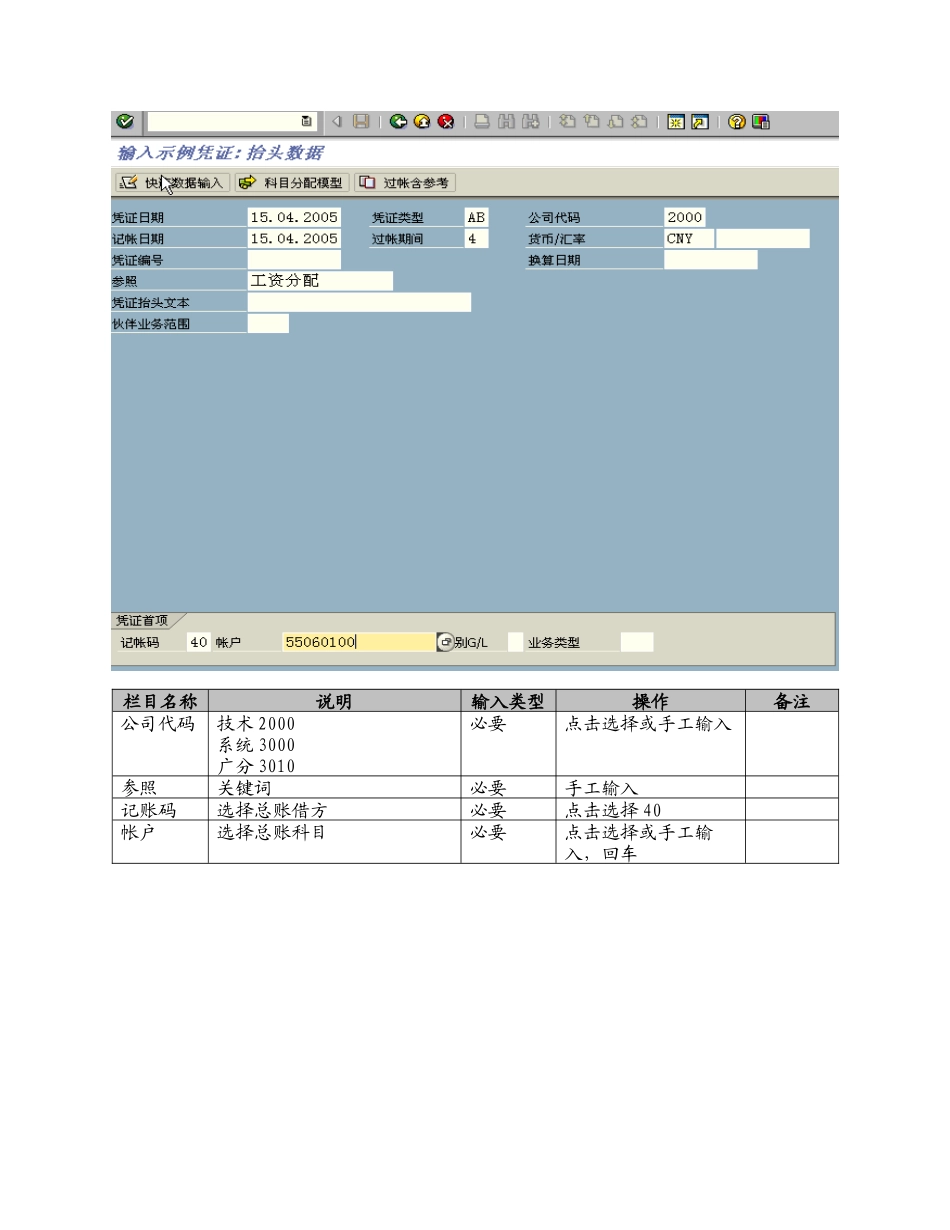Screen dimensions: 950x1230
Task: Click the 凭证类型 field showing AB
Action: (x=477, y=217)
